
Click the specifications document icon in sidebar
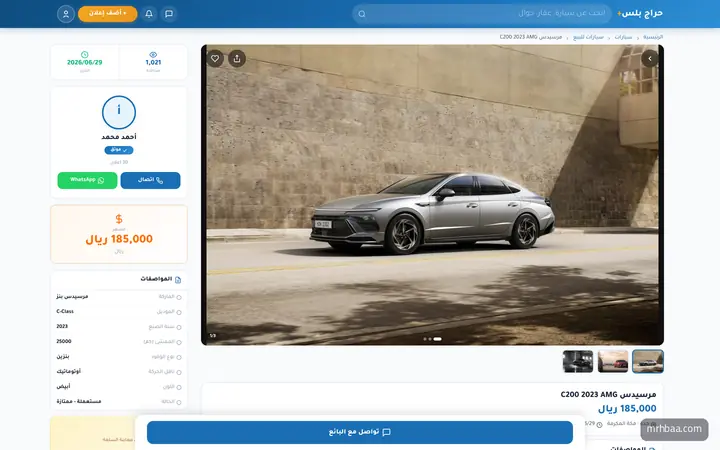coord(178,280)
